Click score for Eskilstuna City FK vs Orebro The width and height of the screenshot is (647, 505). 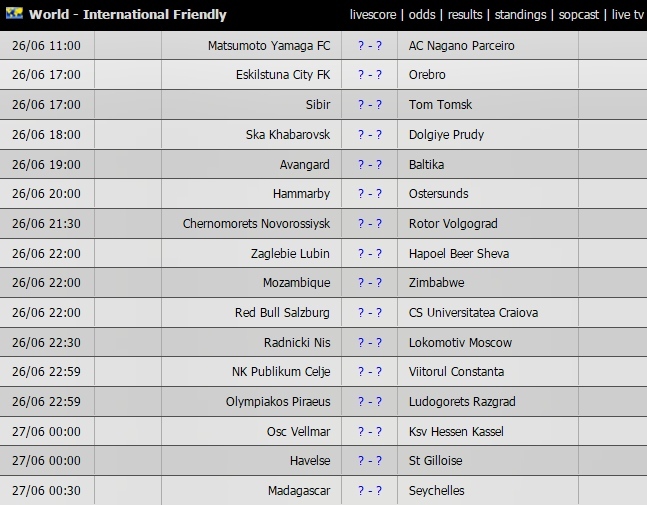tap(370, 75)
